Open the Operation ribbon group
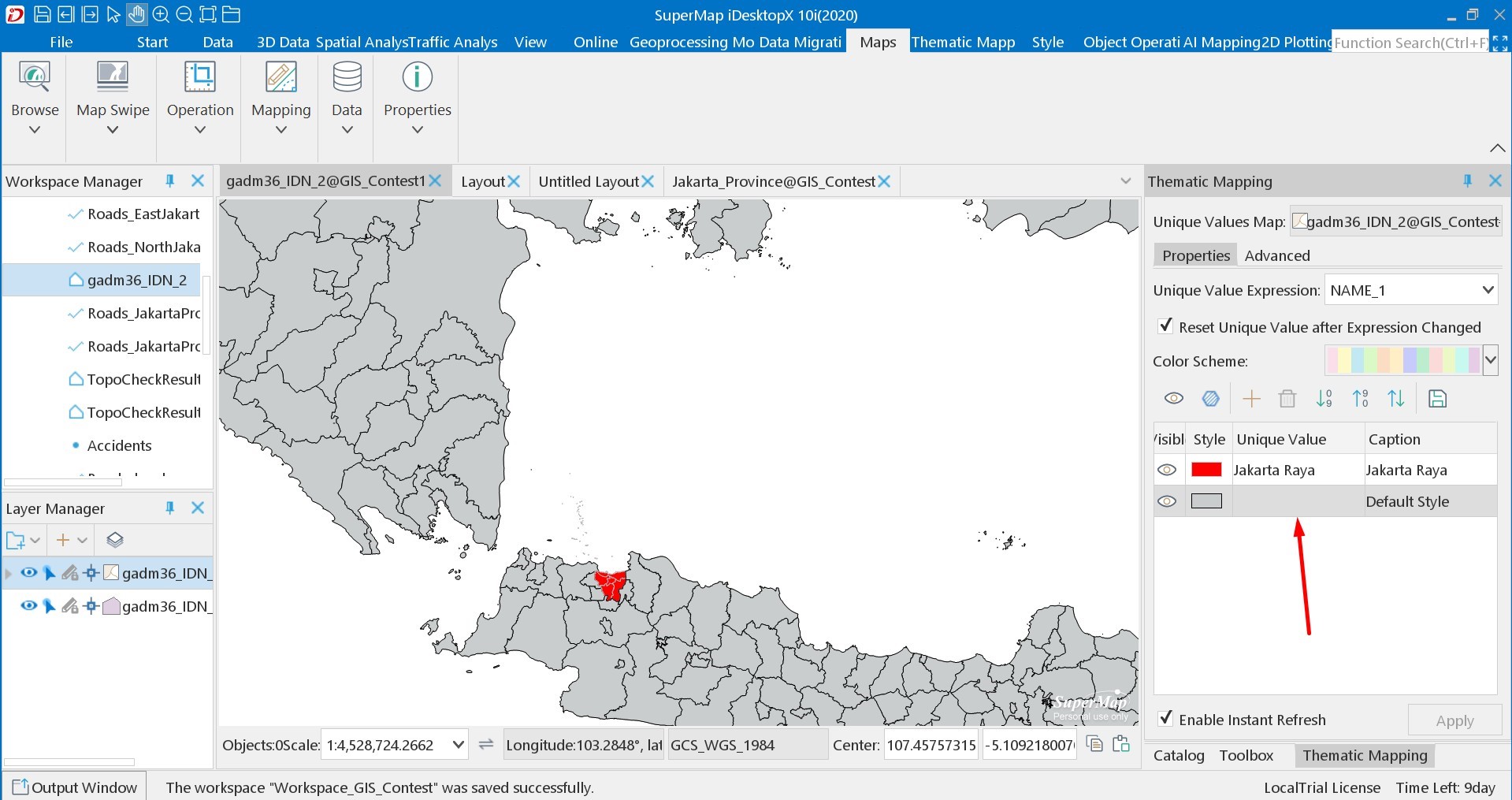The image size is (1512, 800). [x=200, y=98]
